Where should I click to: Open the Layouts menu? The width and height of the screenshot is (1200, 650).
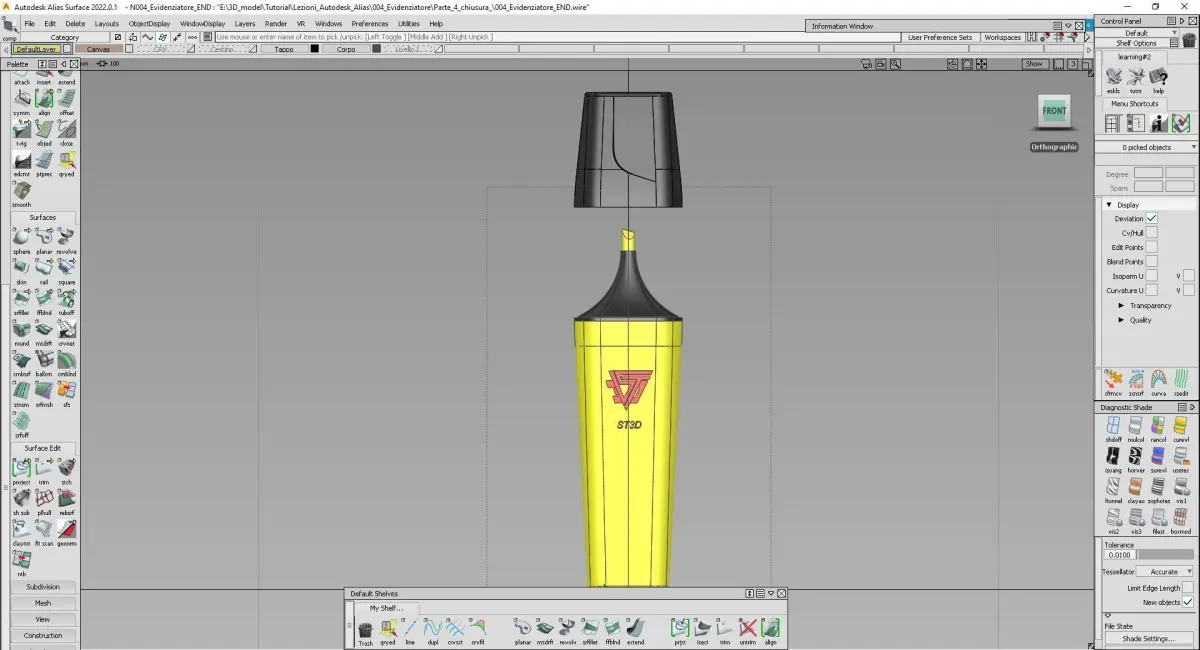[x=106, y=23]
